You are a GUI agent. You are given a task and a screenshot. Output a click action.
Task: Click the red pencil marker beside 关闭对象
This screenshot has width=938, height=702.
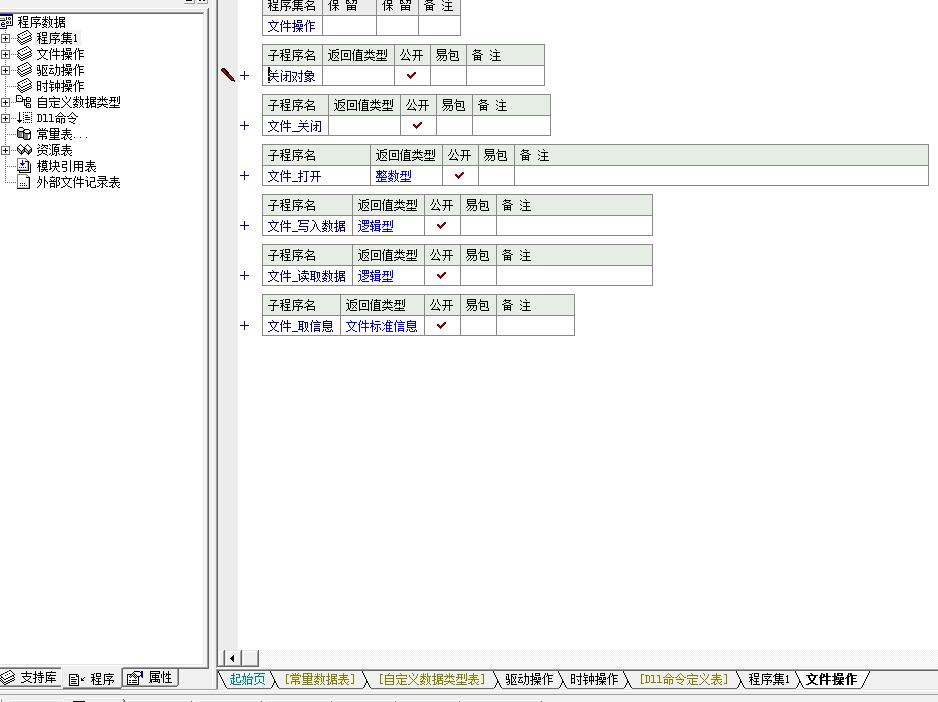(x=228, y=75)
